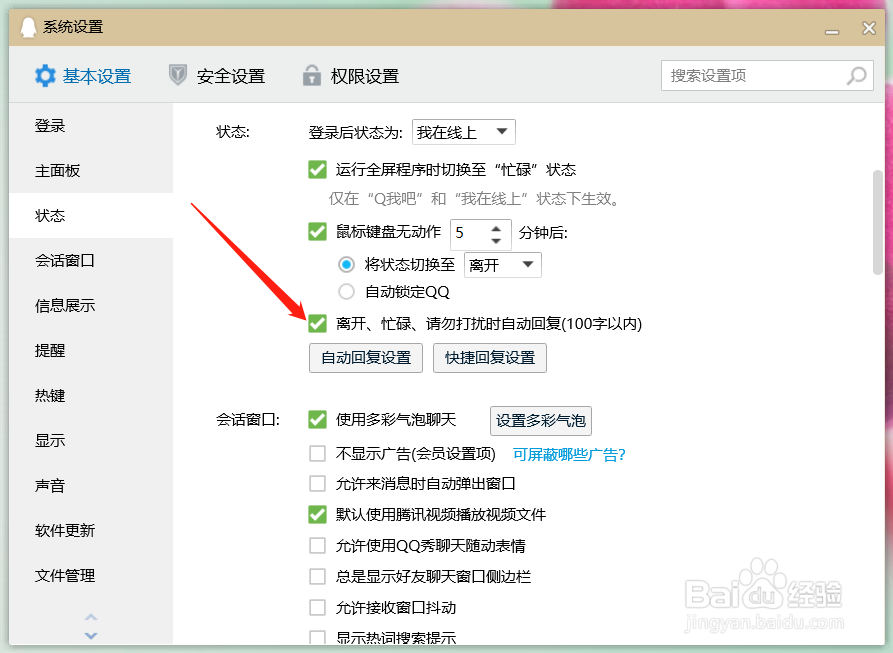Open 会话窗口 section in sidebar
Screen dimensions: 893x653
91,260
